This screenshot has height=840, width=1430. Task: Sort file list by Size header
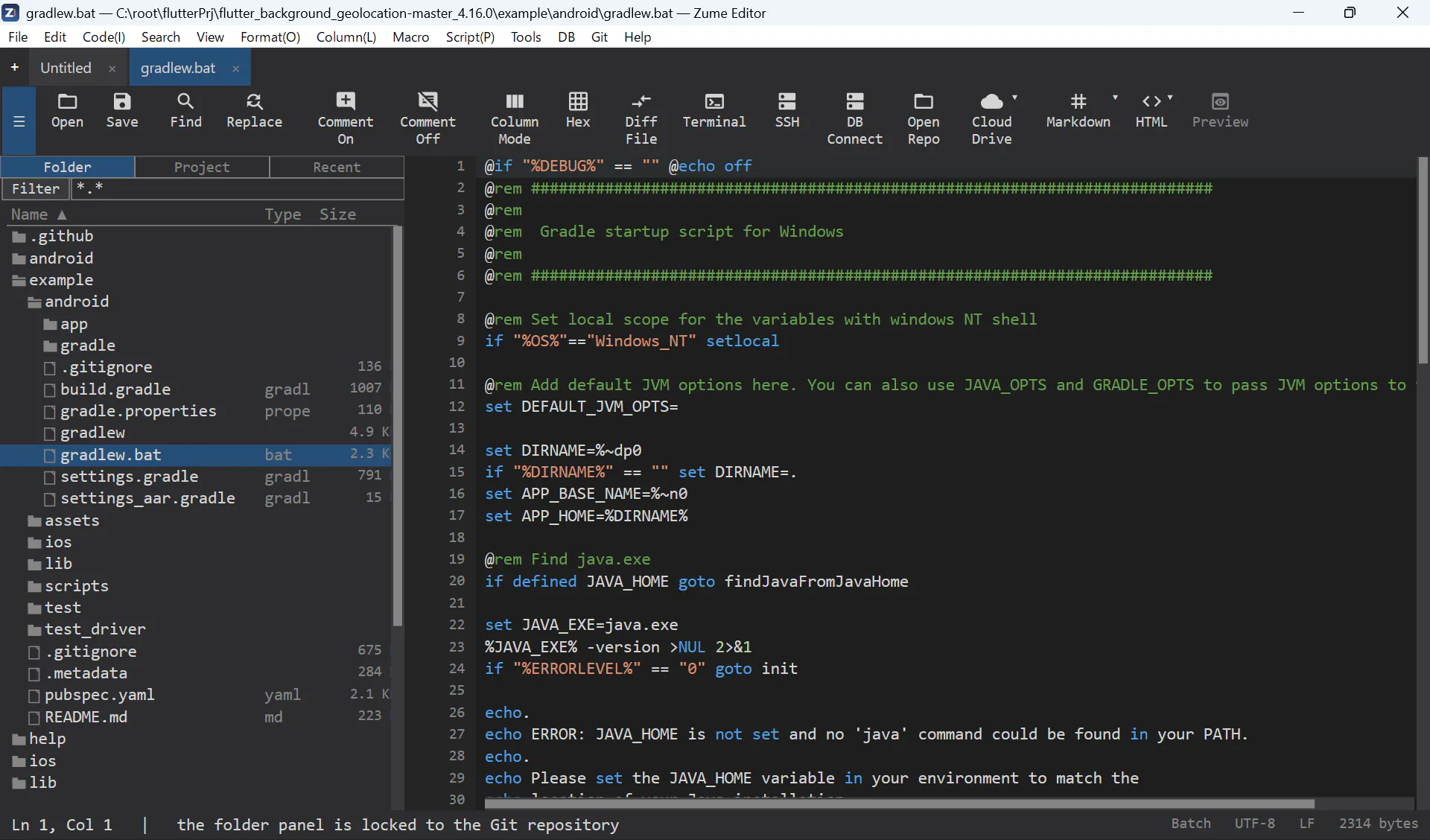(338, 214)
